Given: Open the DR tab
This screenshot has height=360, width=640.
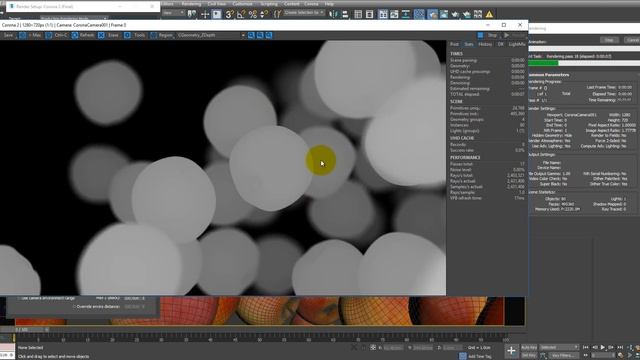Looking at the screenshot, I should pos(500,44).
